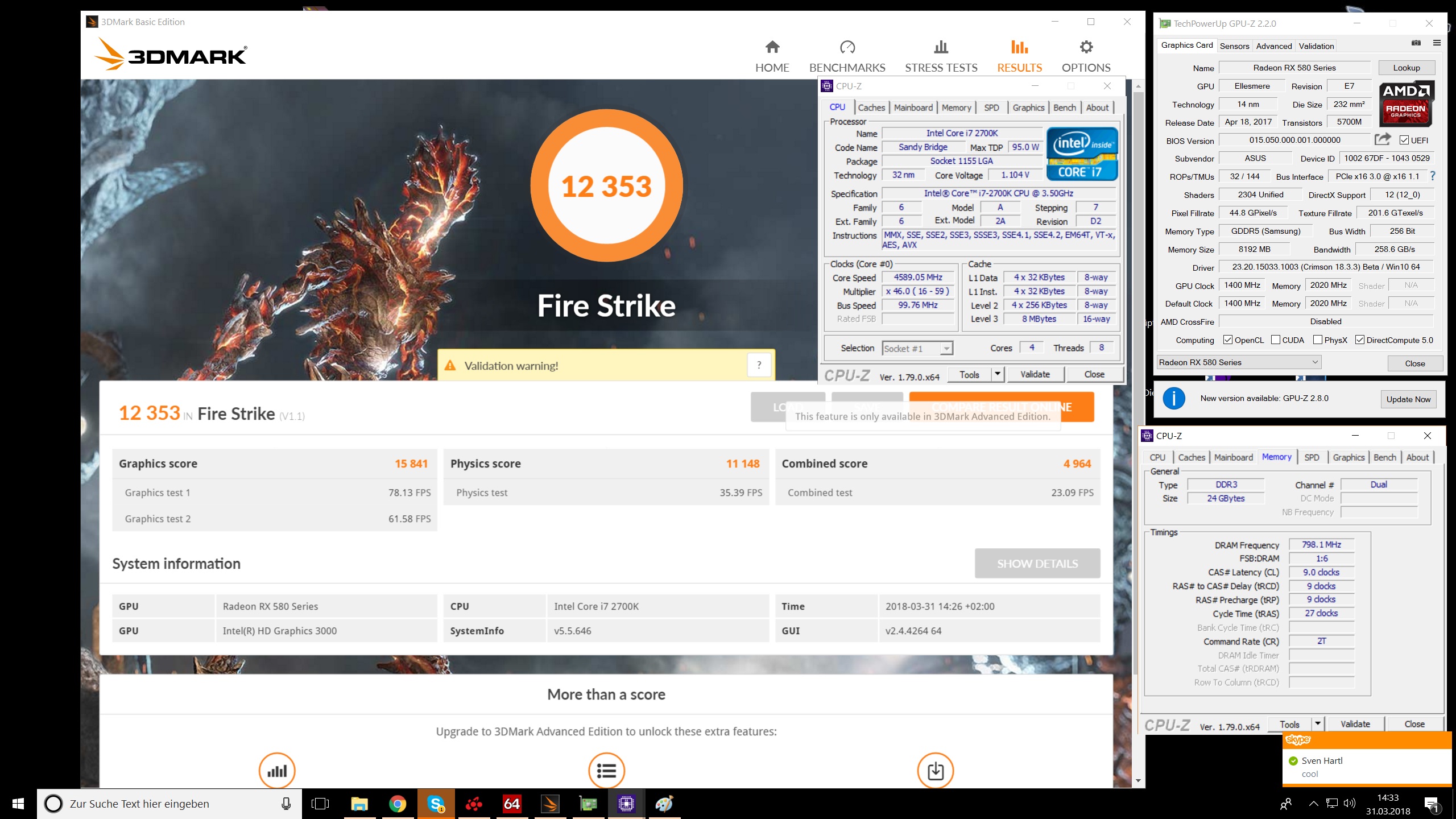The image size is (1456, 819).
Task: Toggle the DirectCompute 5.0 checkbox
Action: coord(1360,340)
